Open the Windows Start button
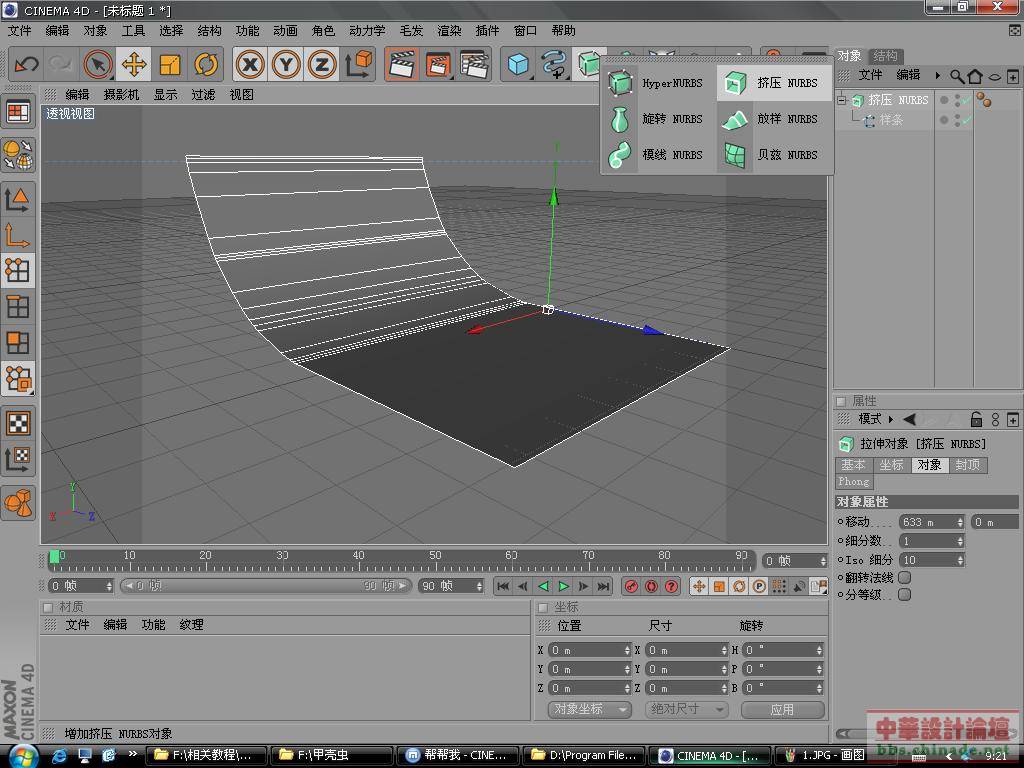Screen dimensions: 1024x768 pyautogui.click(x=22, y=756)
